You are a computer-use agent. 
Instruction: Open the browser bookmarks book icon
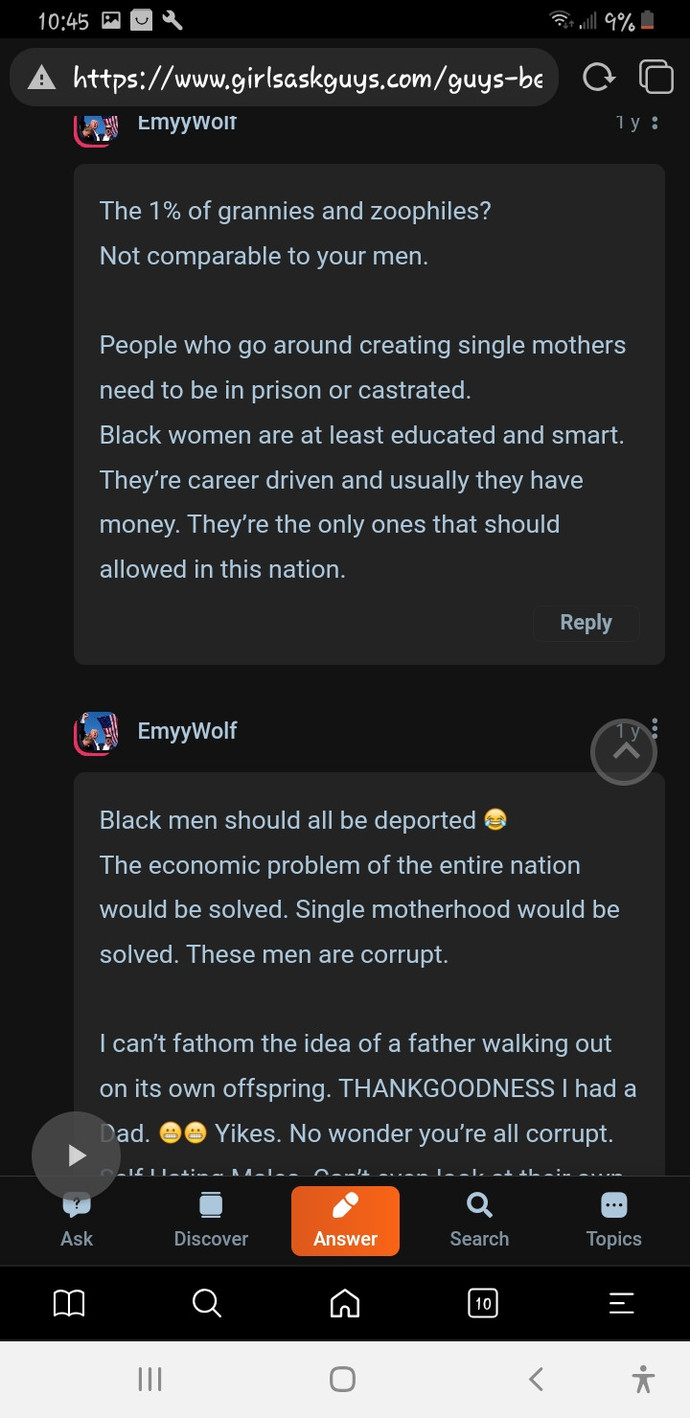(x=69, y=1303)
